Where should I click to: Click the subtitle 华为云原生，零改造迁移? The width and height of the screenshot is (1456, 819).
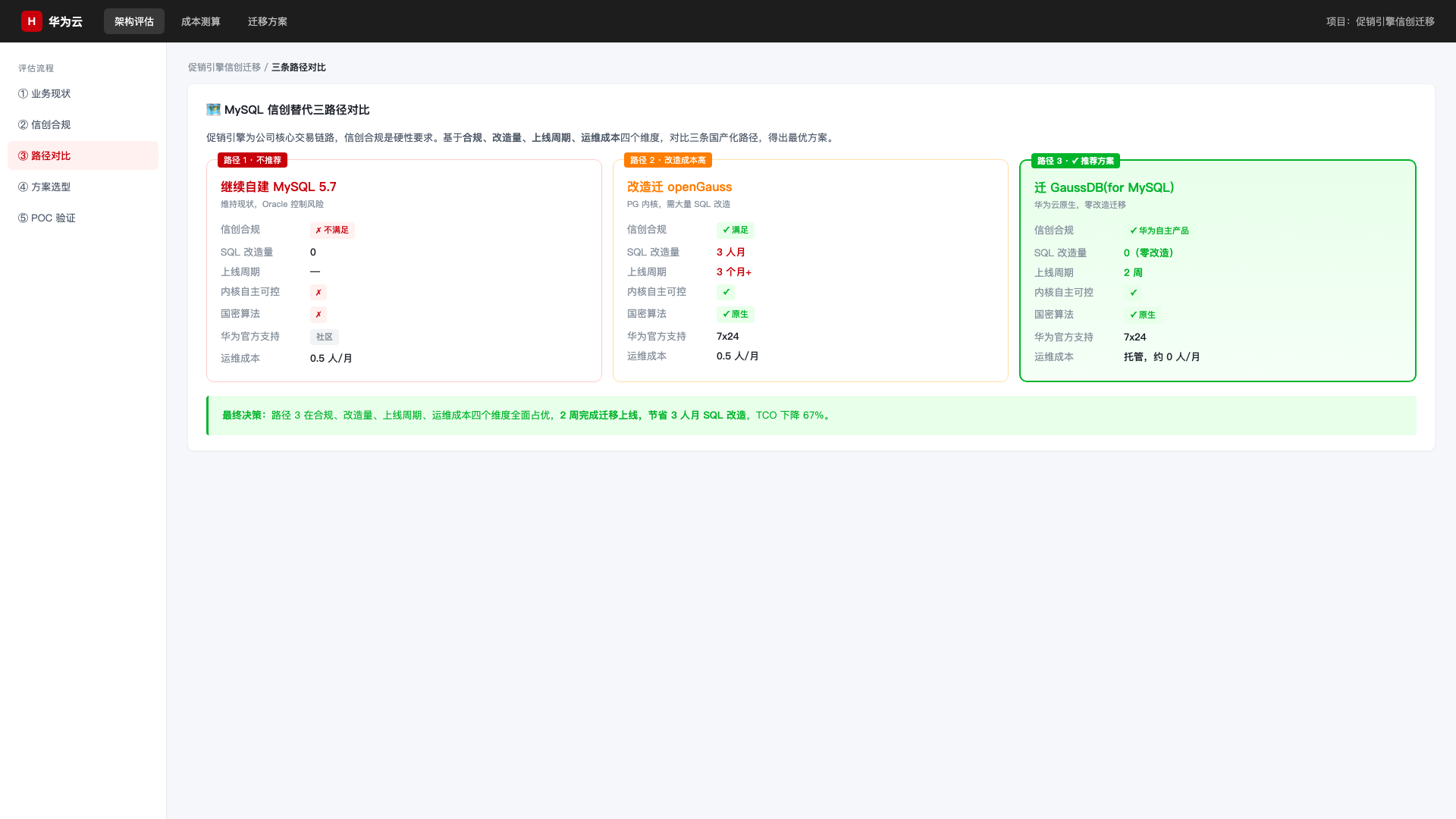click(1080, 205)
